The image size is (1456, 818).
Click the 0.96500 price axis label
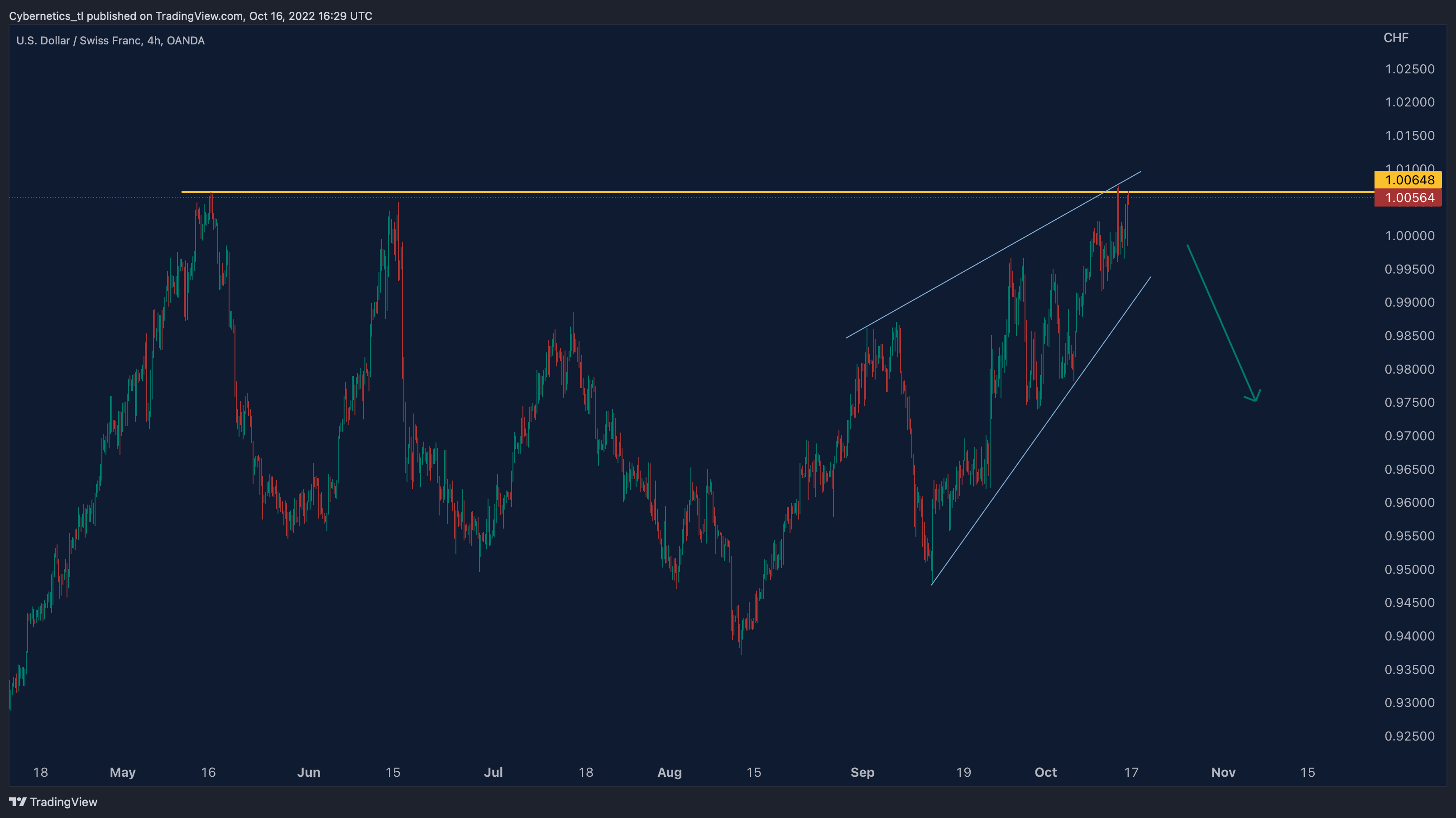(x=1410, y=469)
